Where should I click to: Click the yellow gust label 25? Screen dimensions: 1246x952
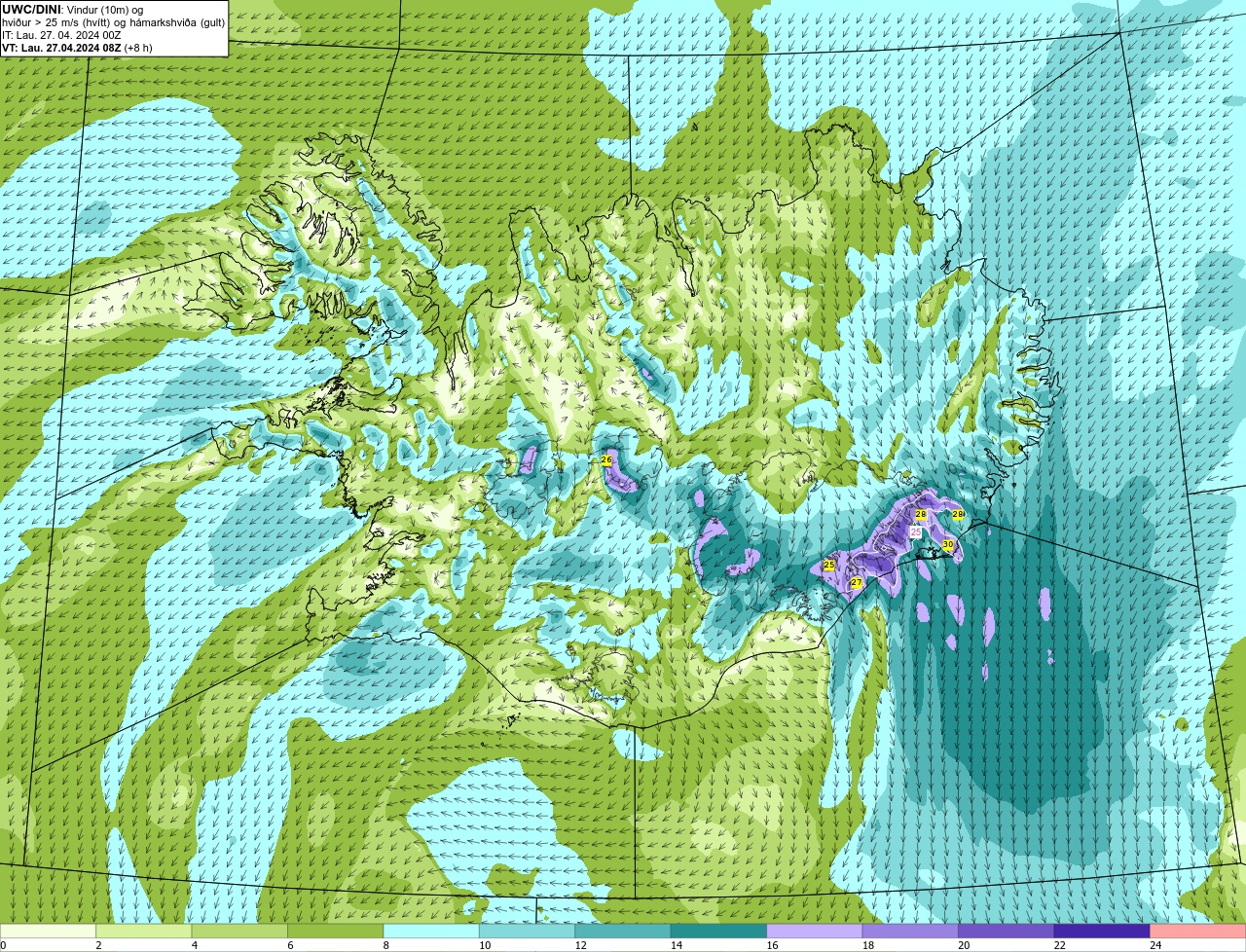click(829, 565)
